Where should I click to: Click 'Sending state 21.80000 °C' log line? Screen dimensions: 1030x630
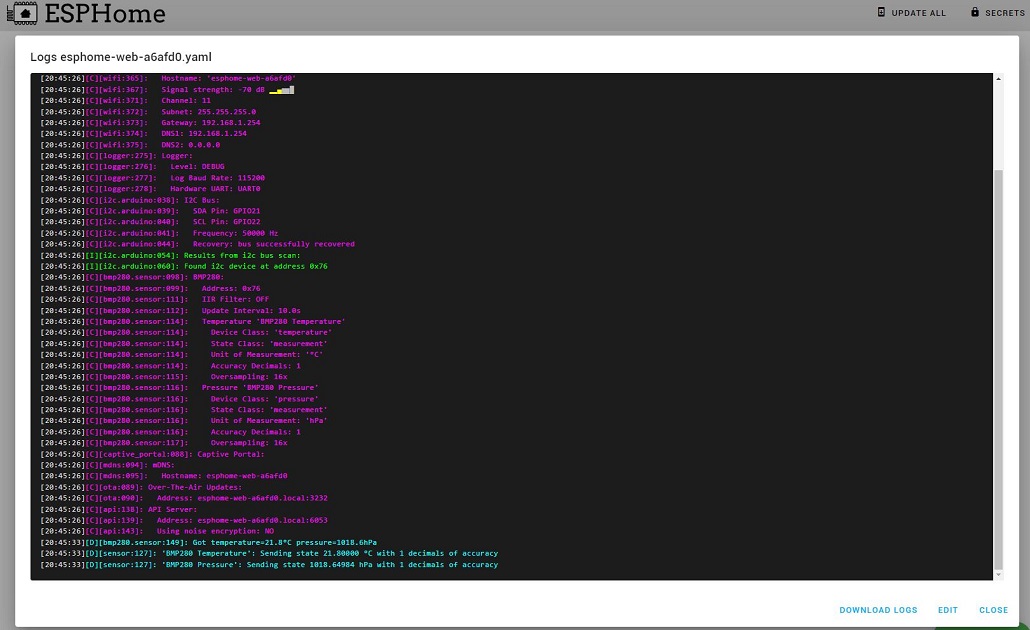[269, 554]
